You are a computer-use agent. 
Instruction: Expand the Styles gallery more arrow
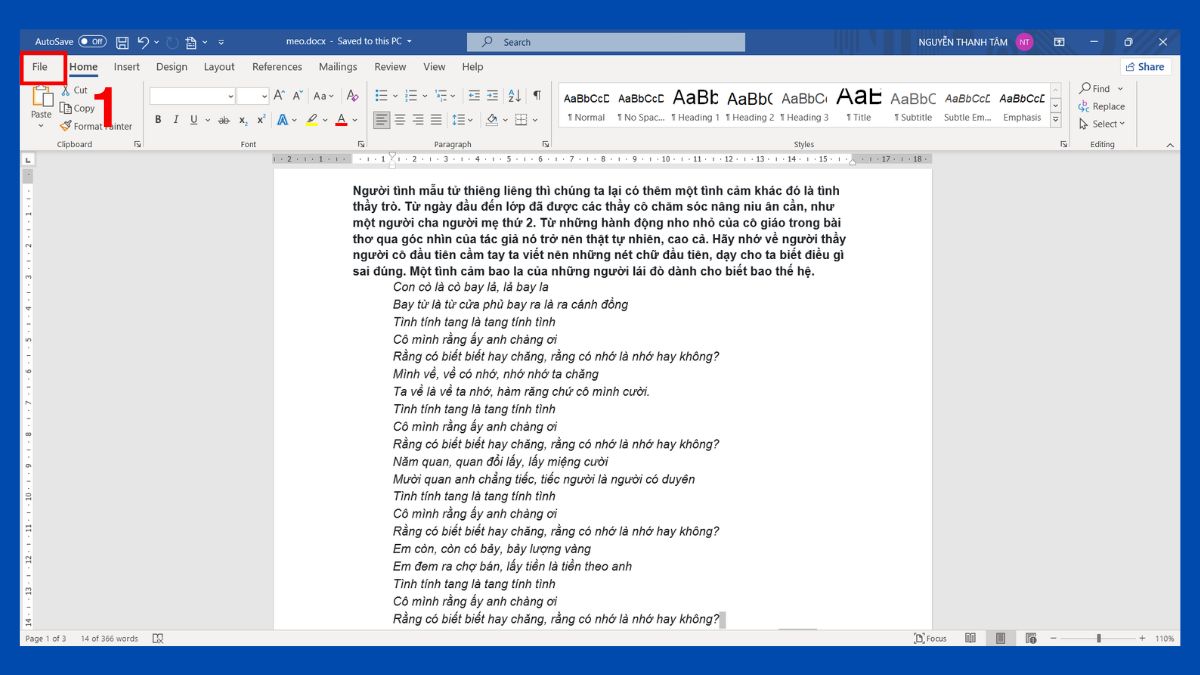1055,120
